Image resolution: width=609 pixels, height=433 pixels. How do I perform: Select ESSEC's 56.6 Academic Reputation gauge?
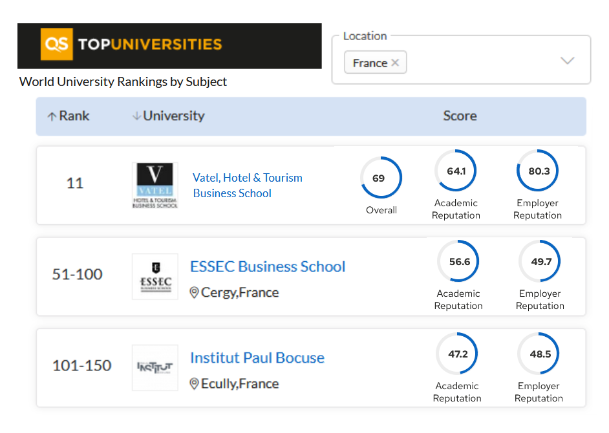[458, 261]
